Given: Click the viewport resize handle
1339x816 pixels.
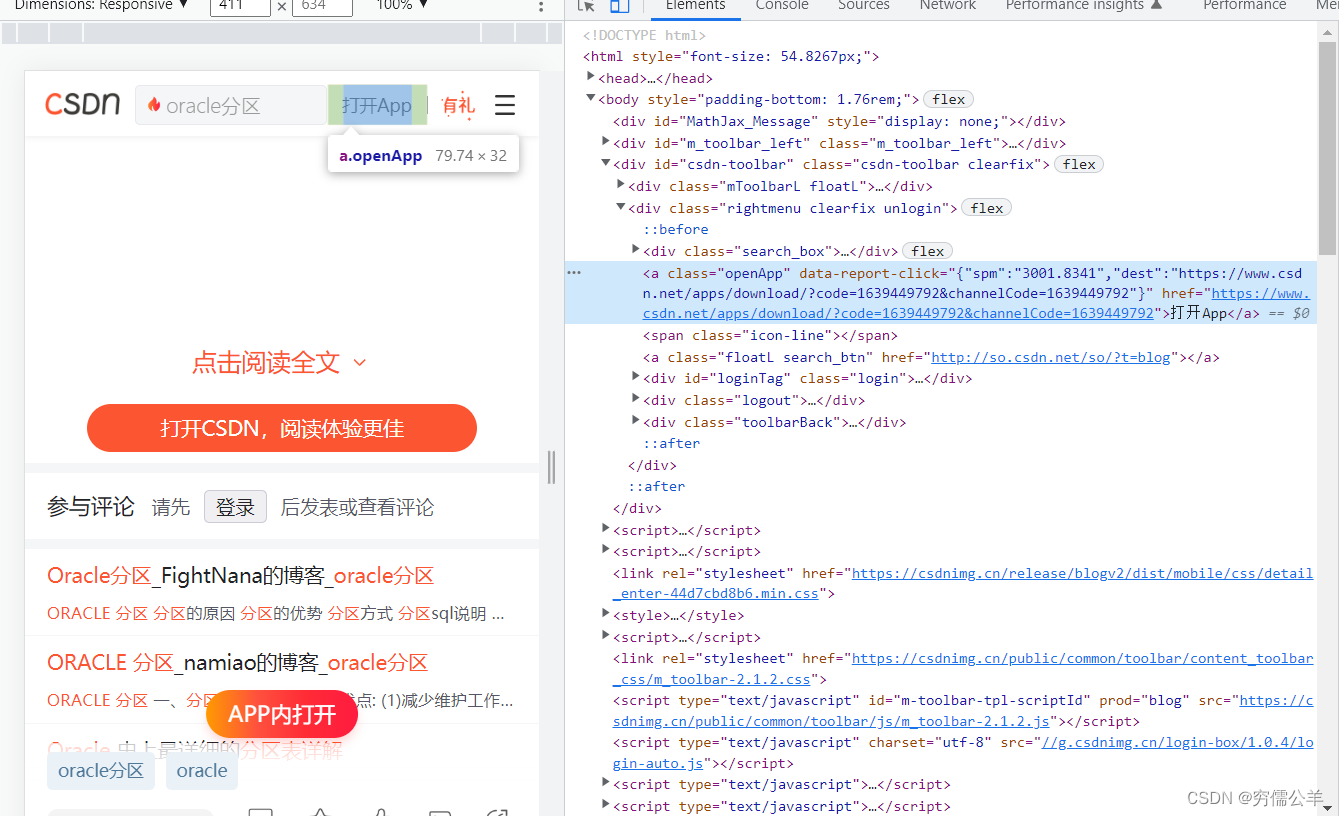Looking at the screenshot, I should [x=551, y=467].
